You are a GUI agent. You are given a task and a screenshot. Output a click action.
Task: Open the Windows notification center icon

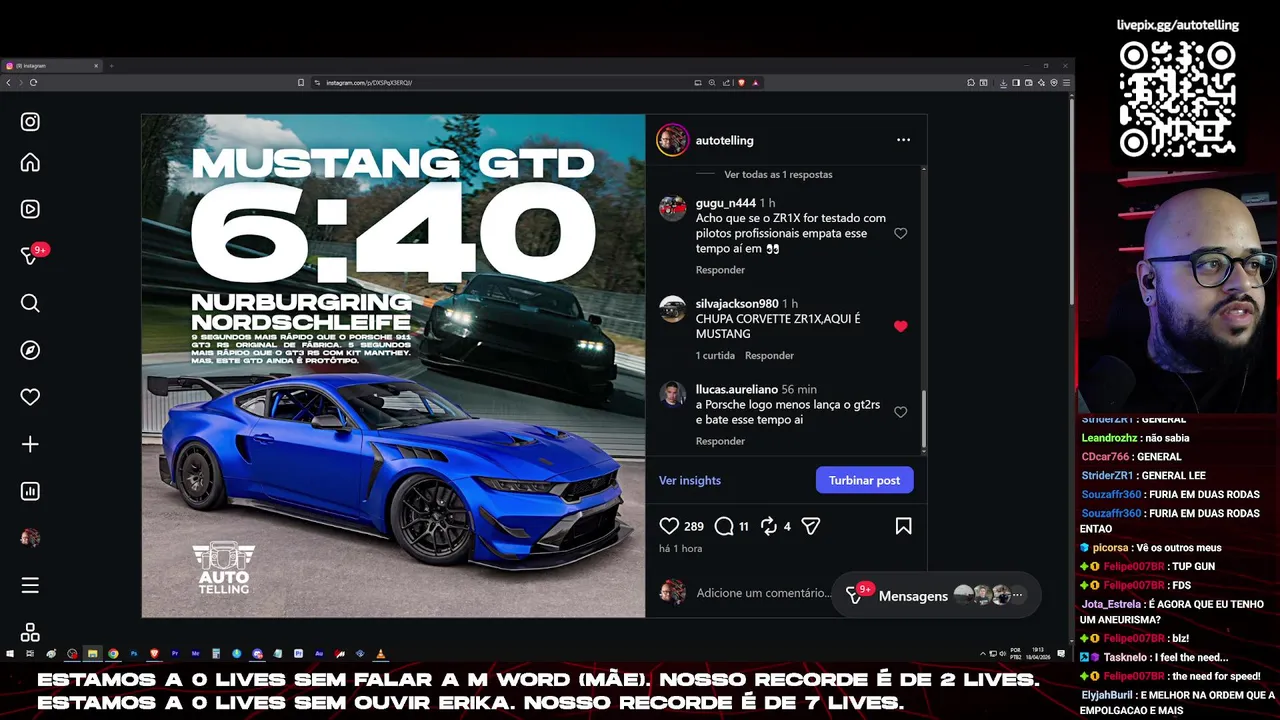pyautogui.click(x=1061, y=653)
